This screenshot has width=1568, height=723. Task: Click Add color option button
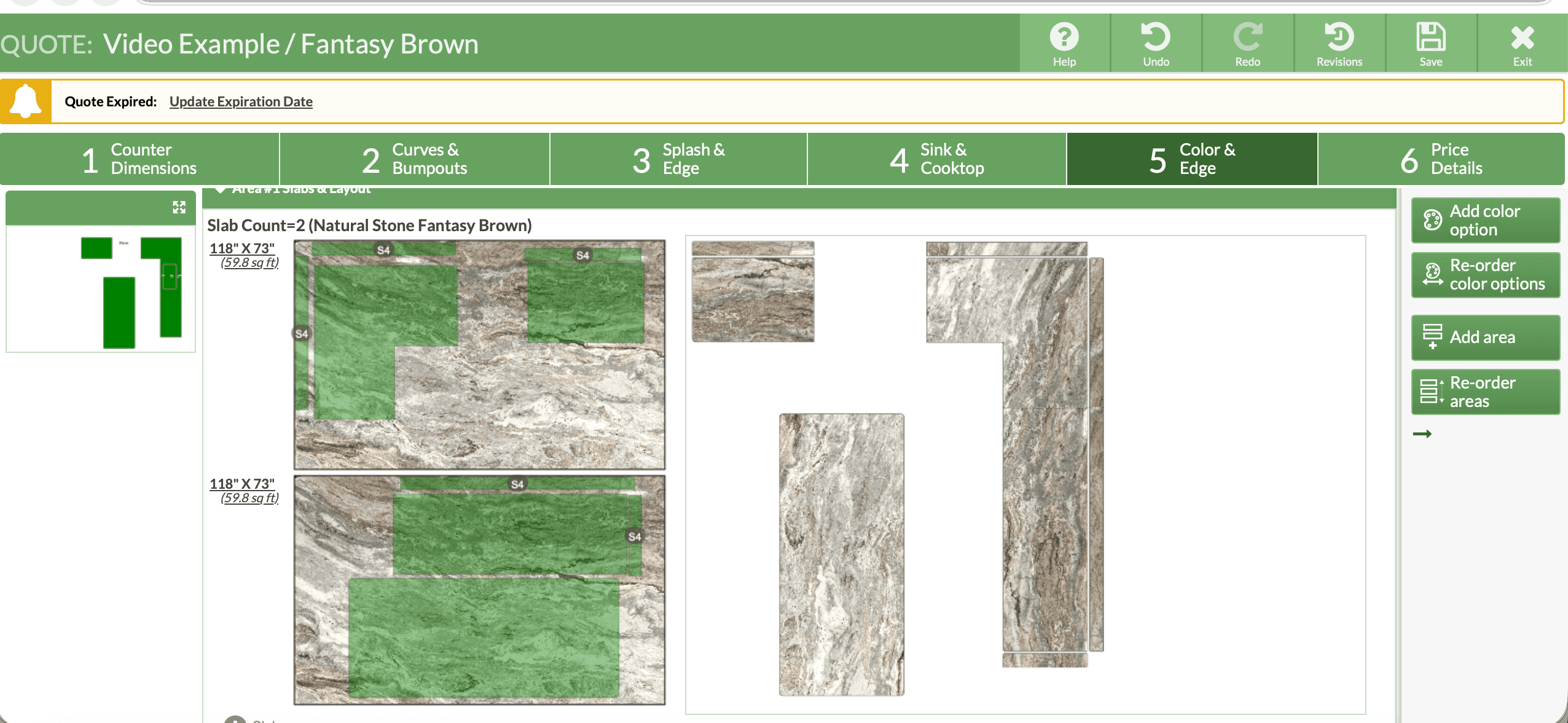point(1486,220)
